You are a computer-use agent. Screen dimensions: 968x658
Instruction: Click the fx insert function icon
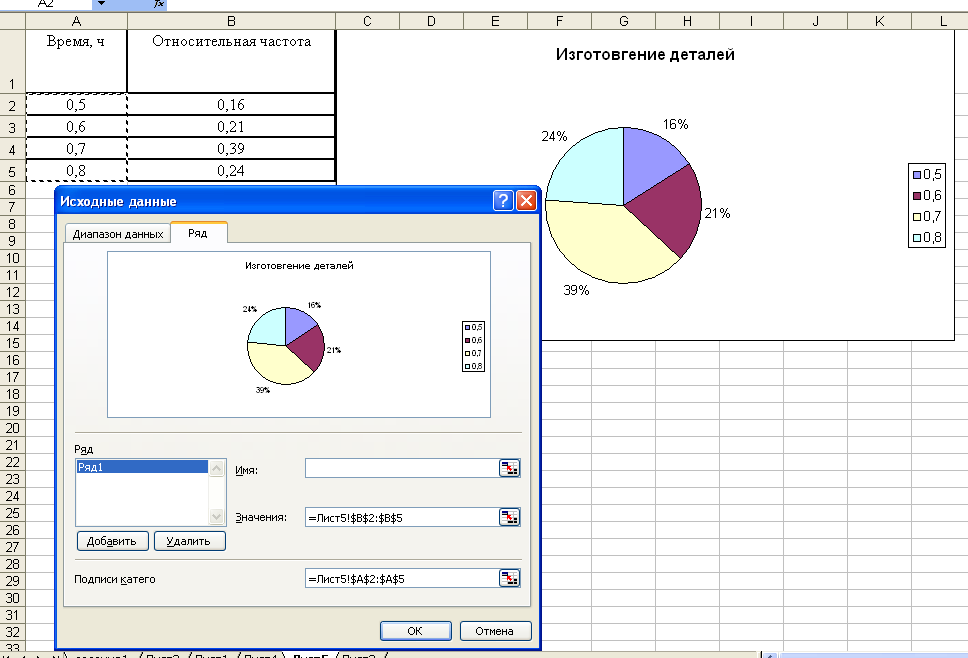(159, 4)
